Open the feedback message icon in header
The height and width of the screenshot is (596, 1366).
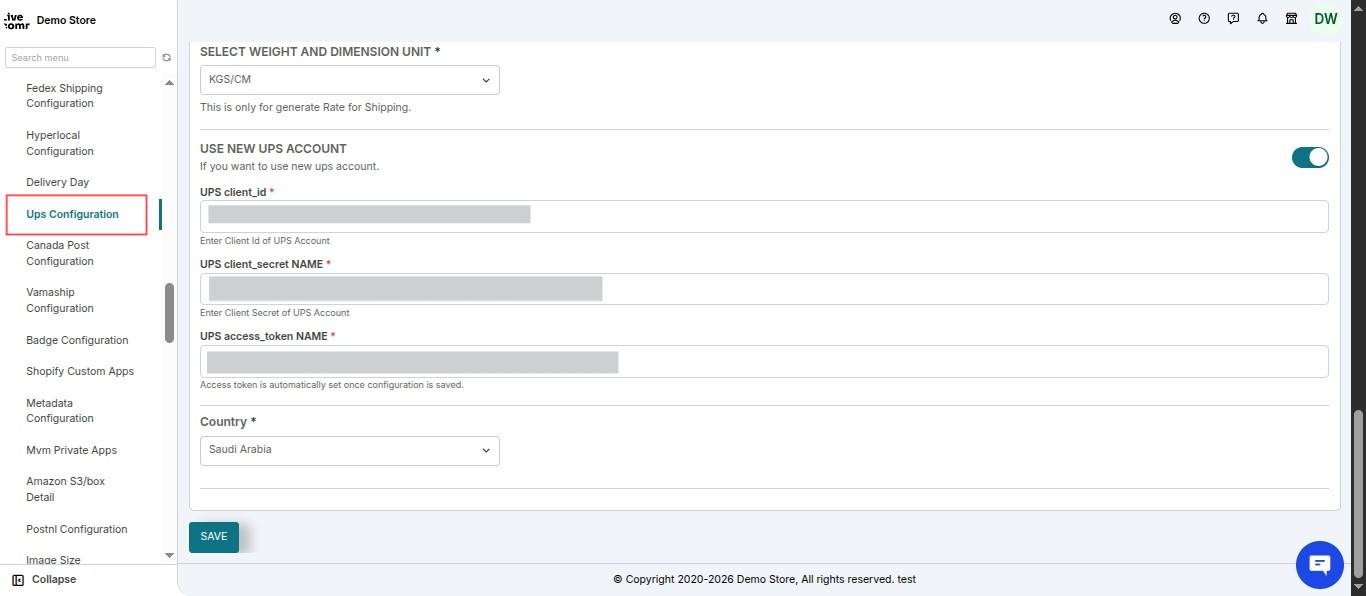pyautogui.click(x=1233, y=18)
